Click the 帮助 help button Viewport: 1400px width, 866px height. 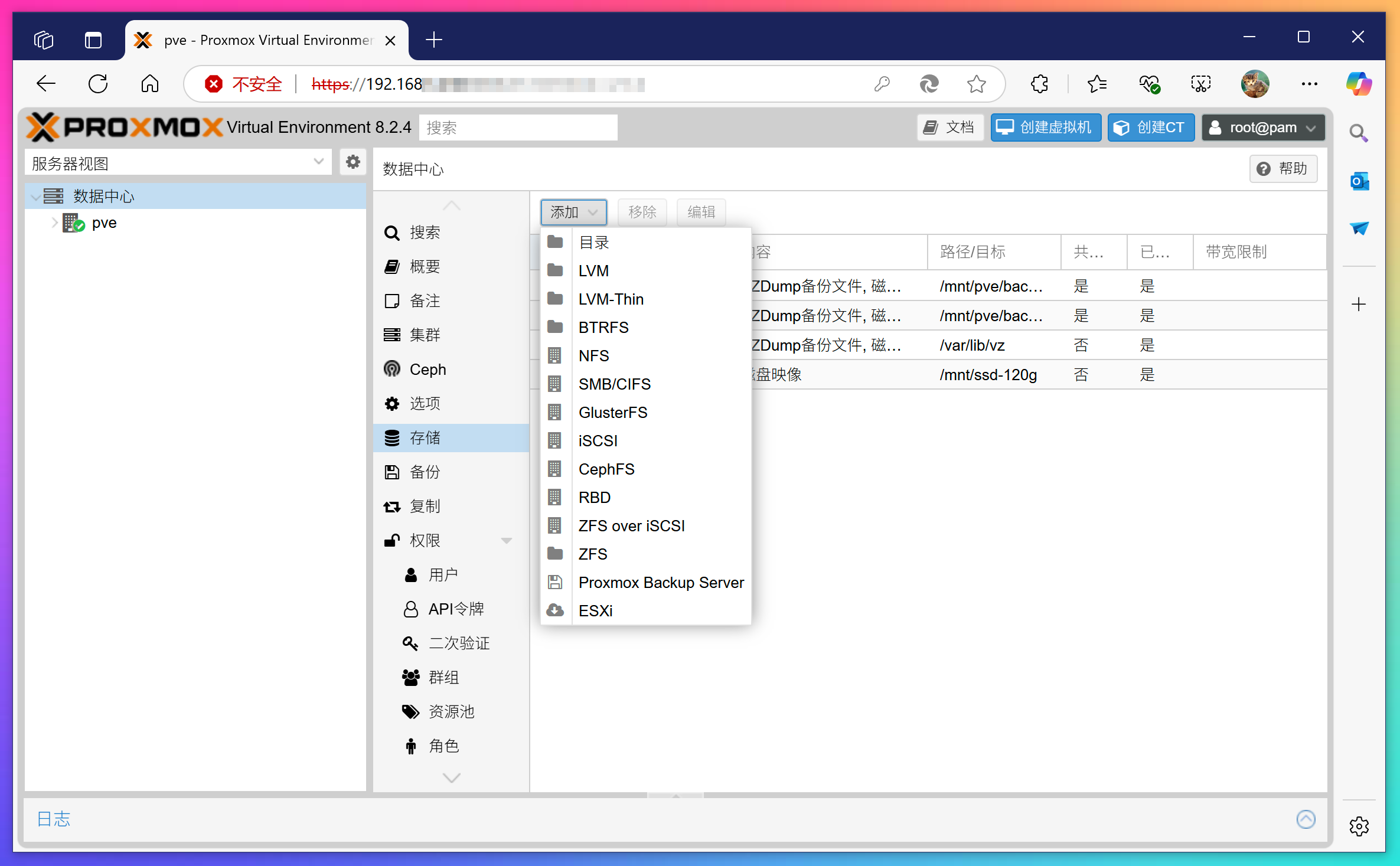click(x=1282, y=169)
